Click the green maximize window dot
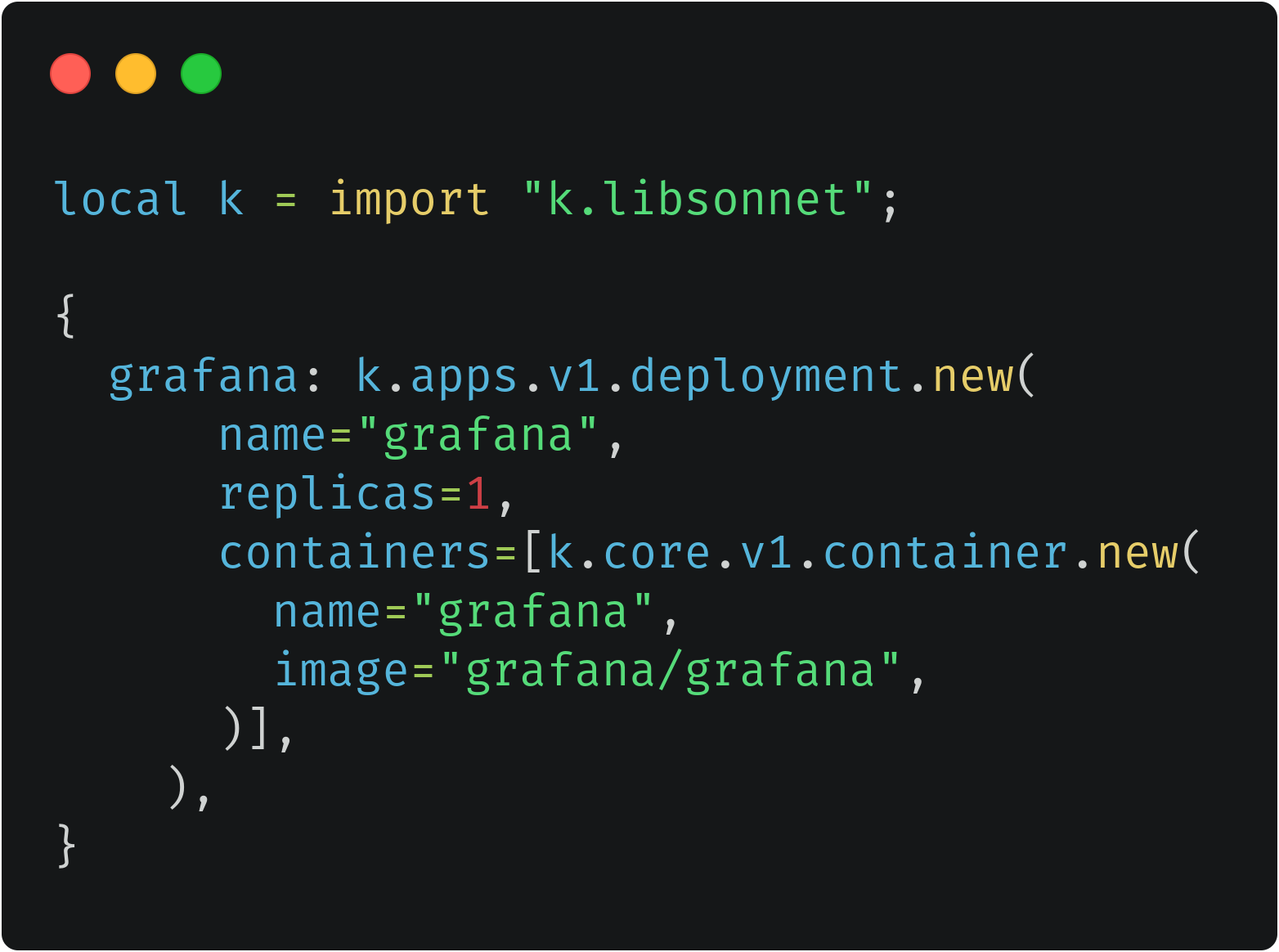1279x952 pixels. (x=201, y=74)
